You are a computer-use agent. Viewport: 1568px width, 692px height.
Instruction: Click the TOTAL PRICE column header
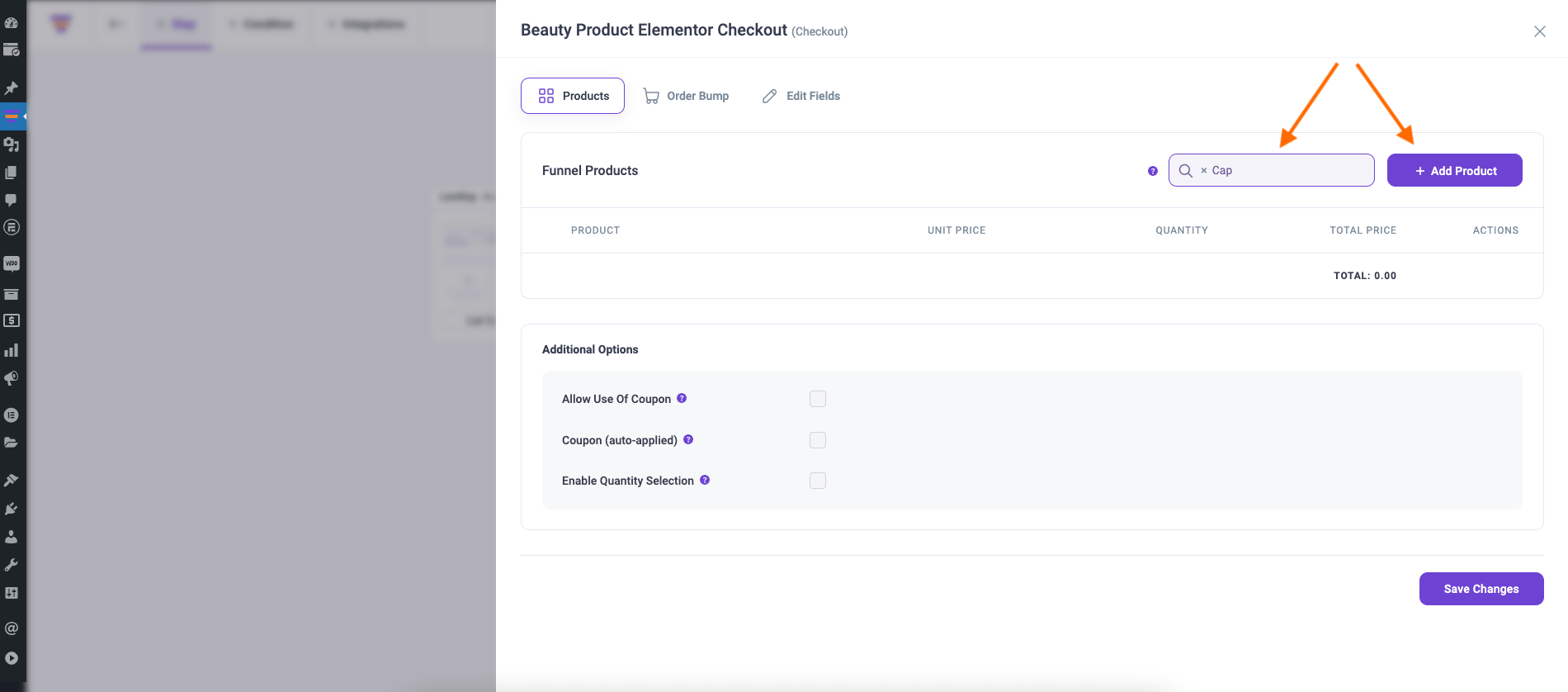point(1363,230)
